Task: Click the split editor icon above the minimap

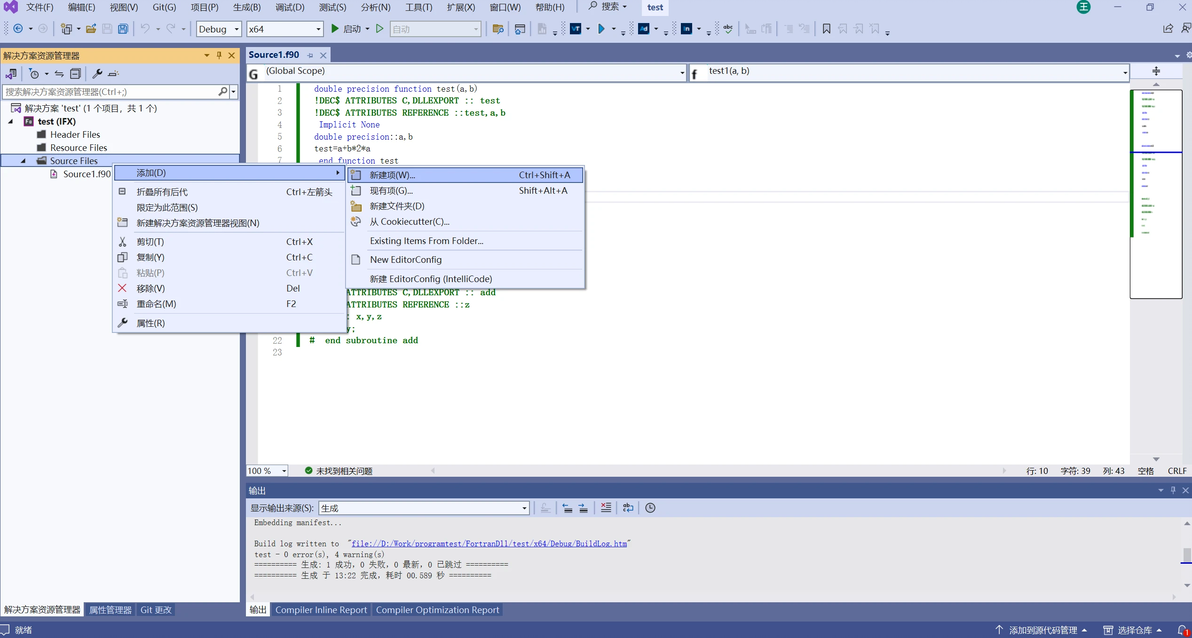Action: (1156, 71)
